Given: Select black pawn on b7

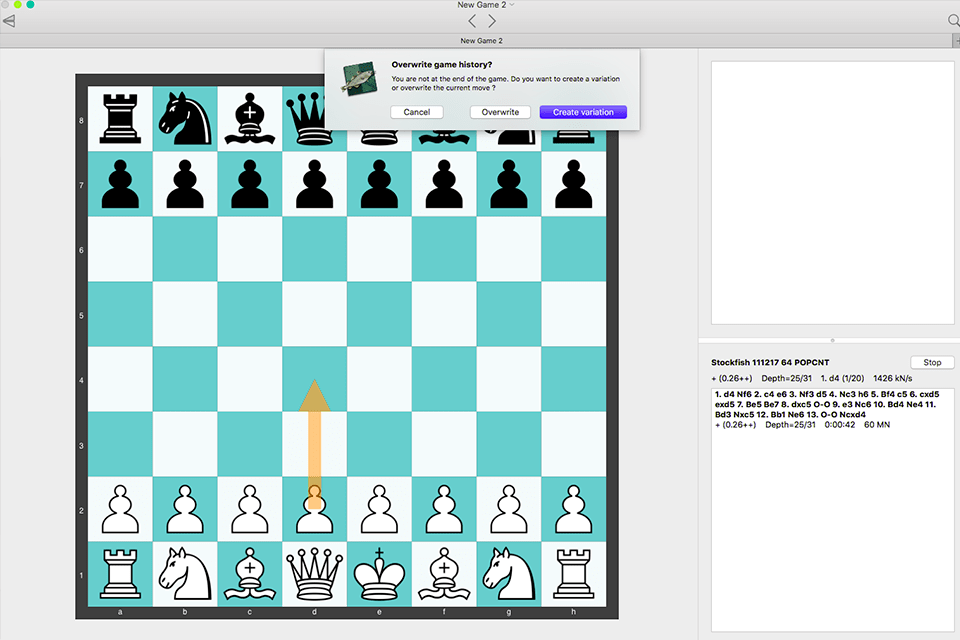Looking at the screenshot, I should click(185, 184).
